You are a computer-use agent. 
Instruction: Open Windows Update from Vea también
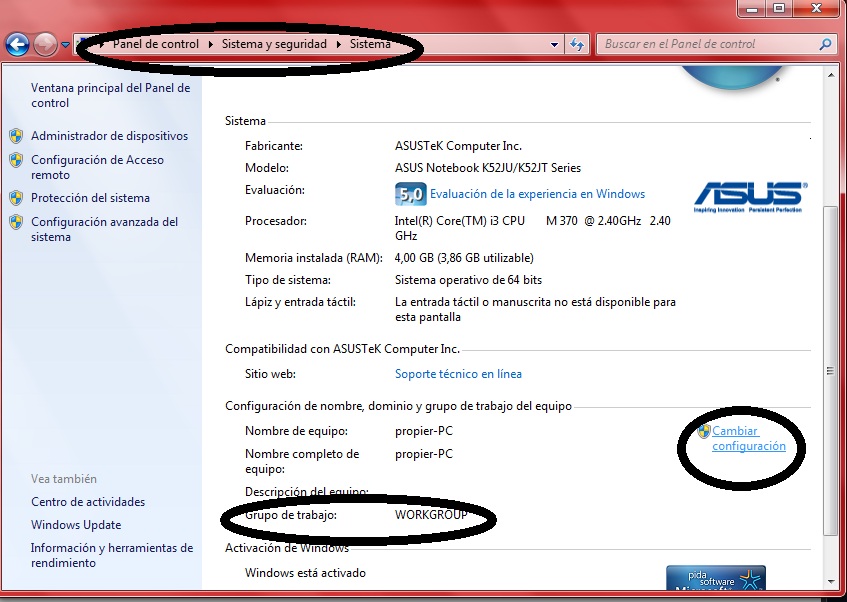(x=76, y=525)
